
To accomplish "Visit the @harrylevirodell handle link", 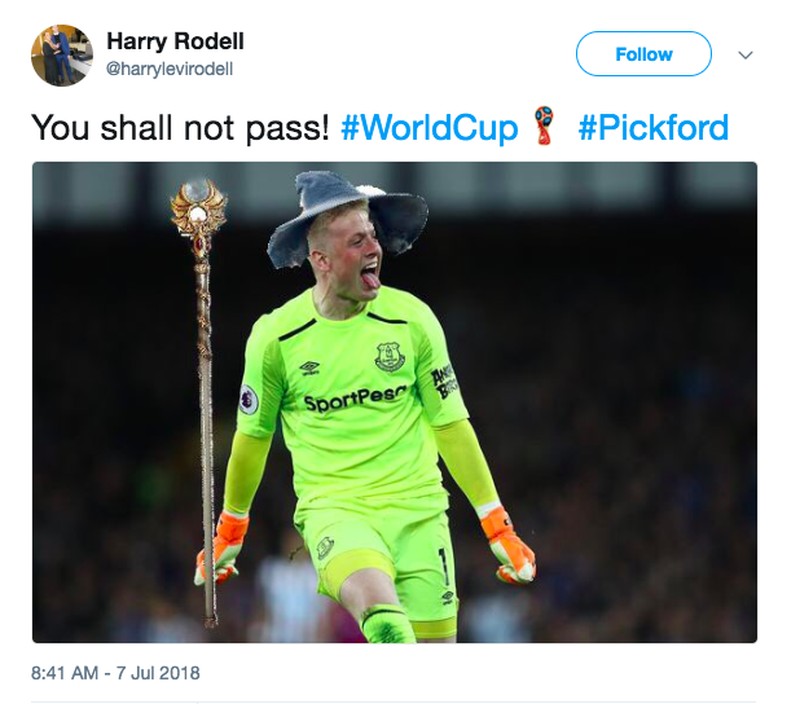I will coord(169,69).
